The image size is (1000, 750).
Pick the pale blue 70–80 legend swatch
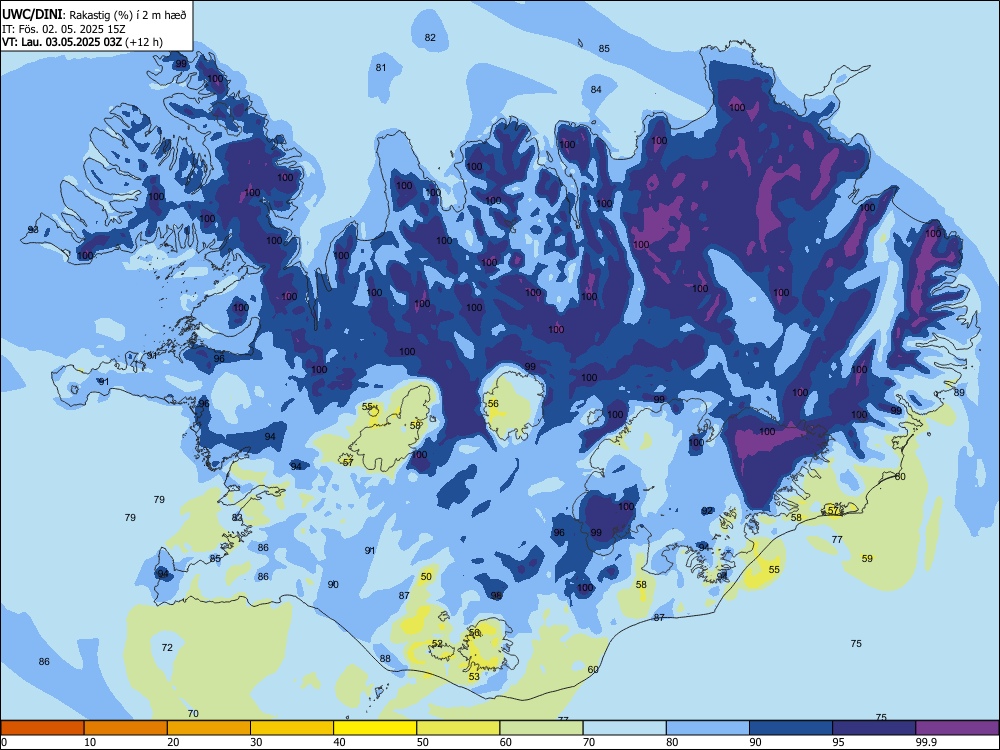(624, 728)
